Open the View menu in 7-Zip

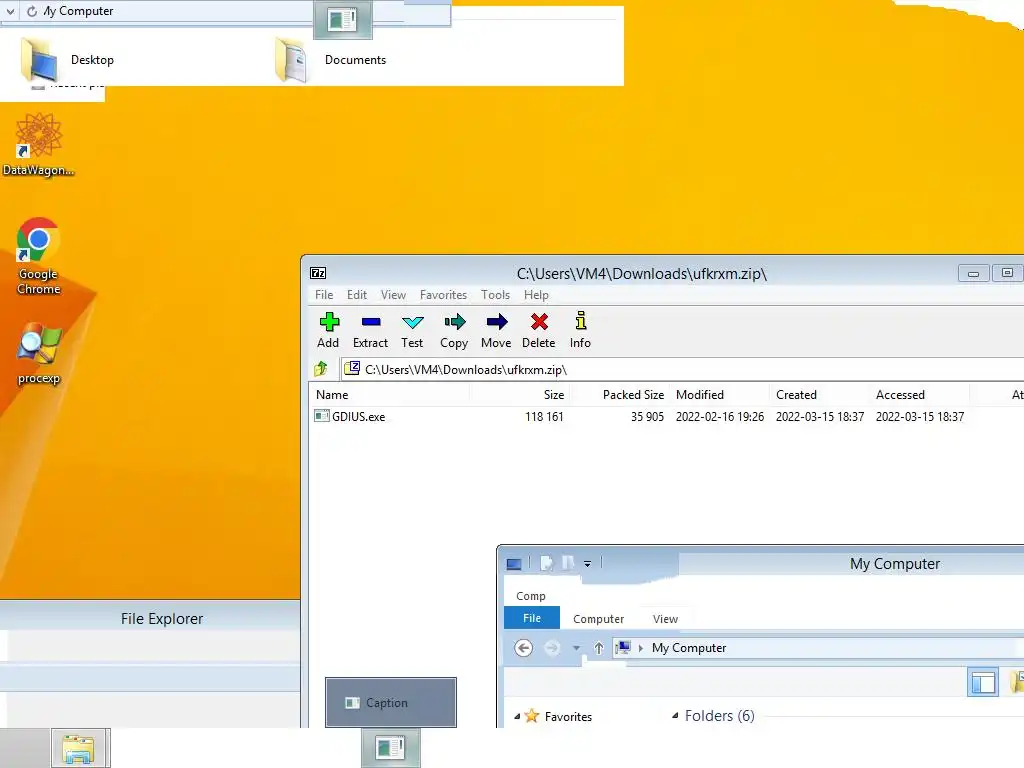pos(393,295)
